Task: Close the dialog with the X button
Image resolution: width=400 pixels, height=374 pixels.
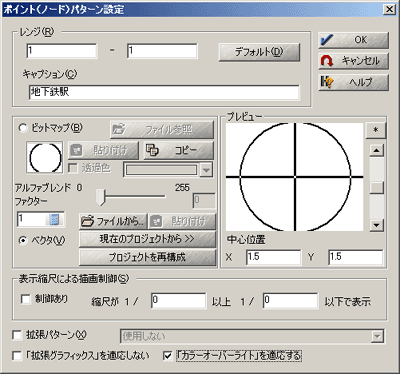Action: pyautogui.click(x=389, y=9)
